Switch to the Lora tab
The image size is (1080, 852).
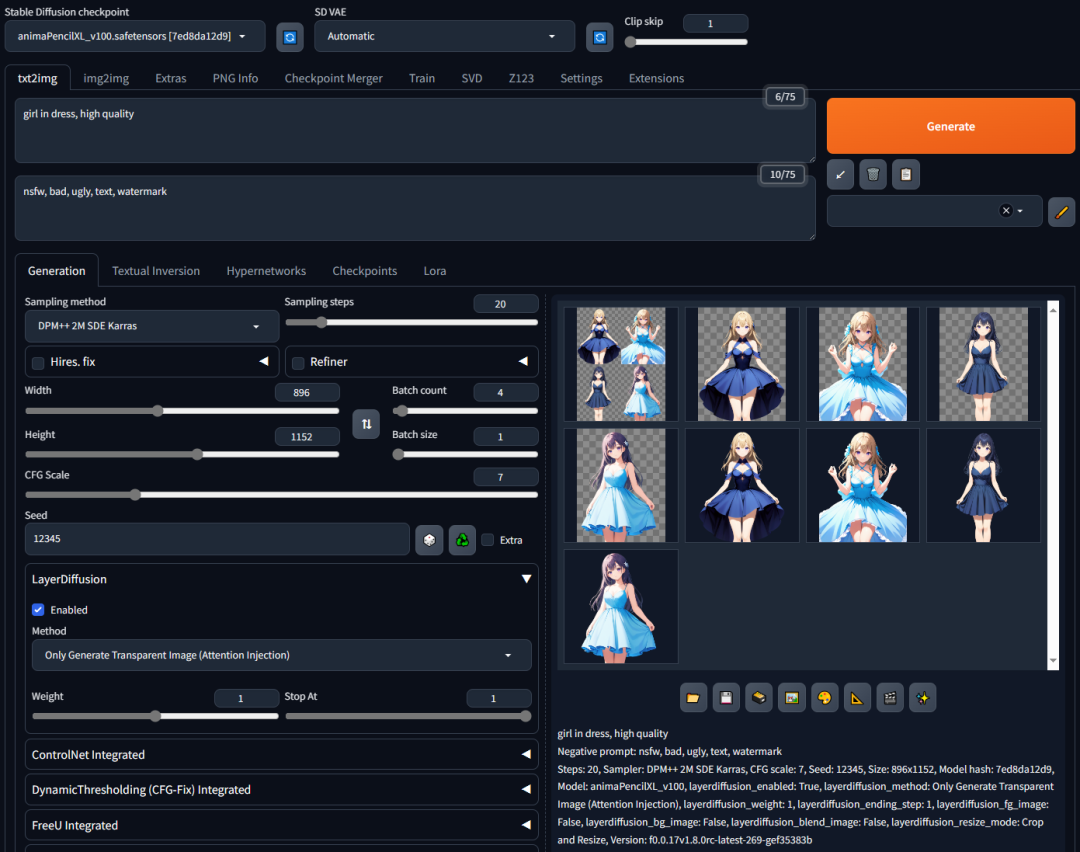pos(434,270)
